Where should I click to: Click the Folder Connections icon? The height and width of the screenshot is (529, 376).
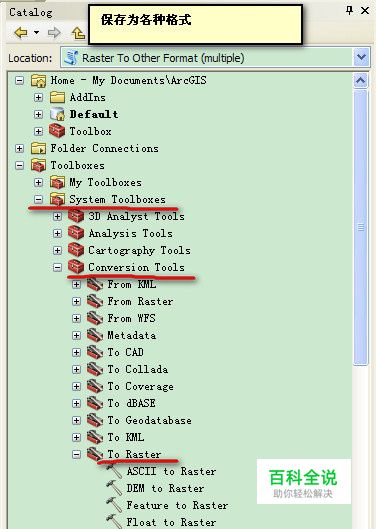38,148
